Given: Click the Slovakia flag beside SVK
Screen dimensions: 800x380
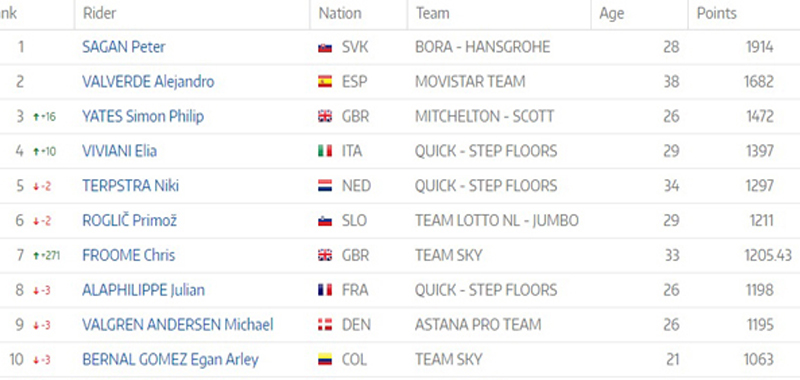Looking at the screenshot, I should [x=325, y=48].
